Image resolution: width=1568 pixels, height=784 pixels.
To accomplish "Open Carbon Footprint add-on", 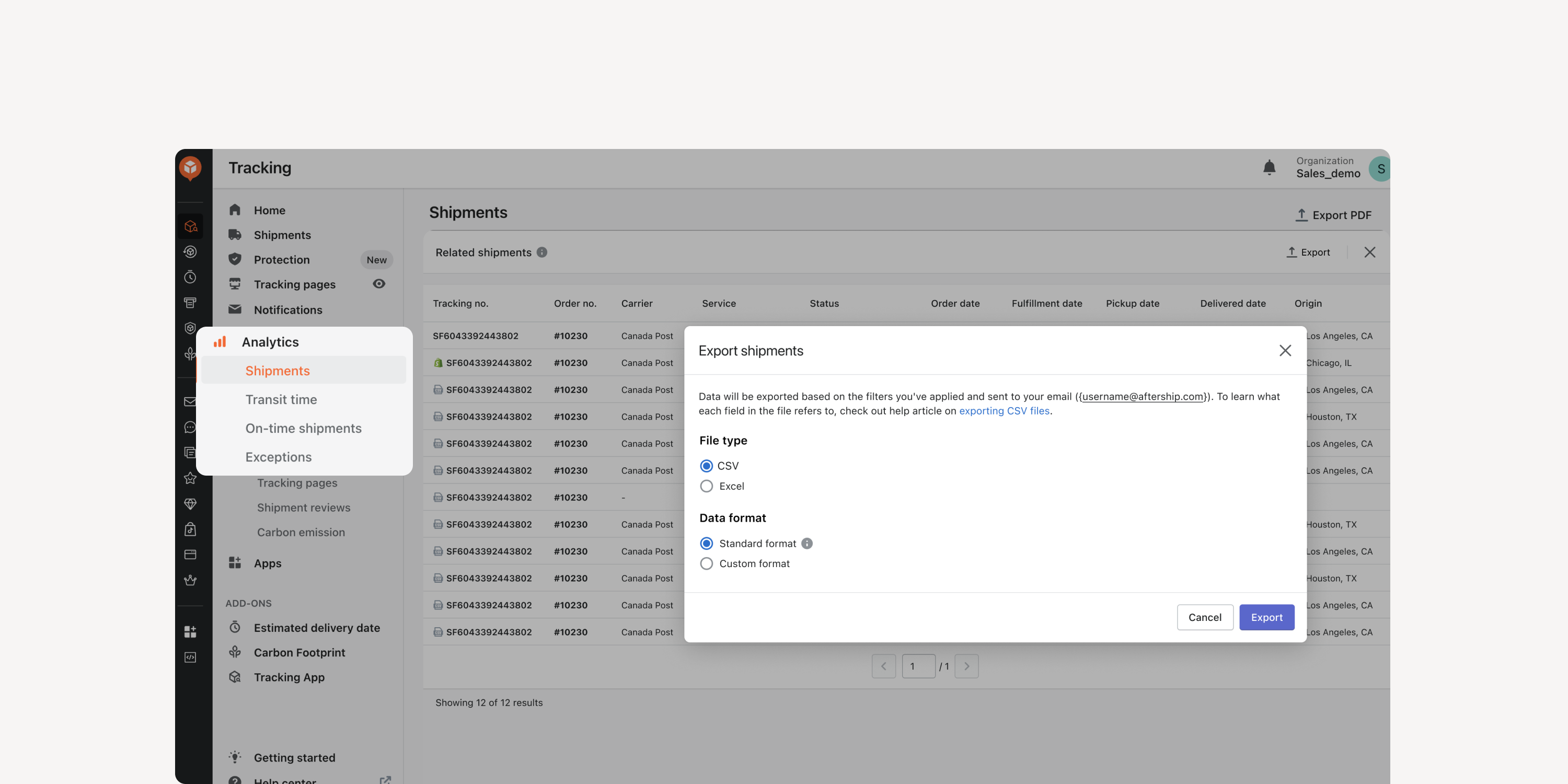I will 299,652.
